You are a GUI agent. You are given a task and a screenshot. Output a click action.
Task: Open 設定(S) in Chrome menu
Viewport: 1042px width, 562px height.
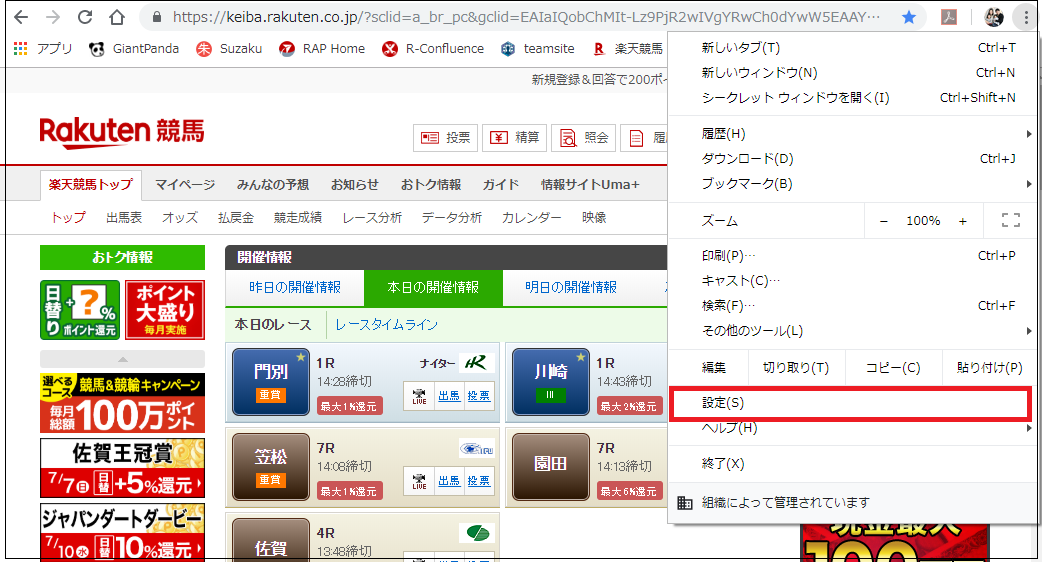pos(852,403)
